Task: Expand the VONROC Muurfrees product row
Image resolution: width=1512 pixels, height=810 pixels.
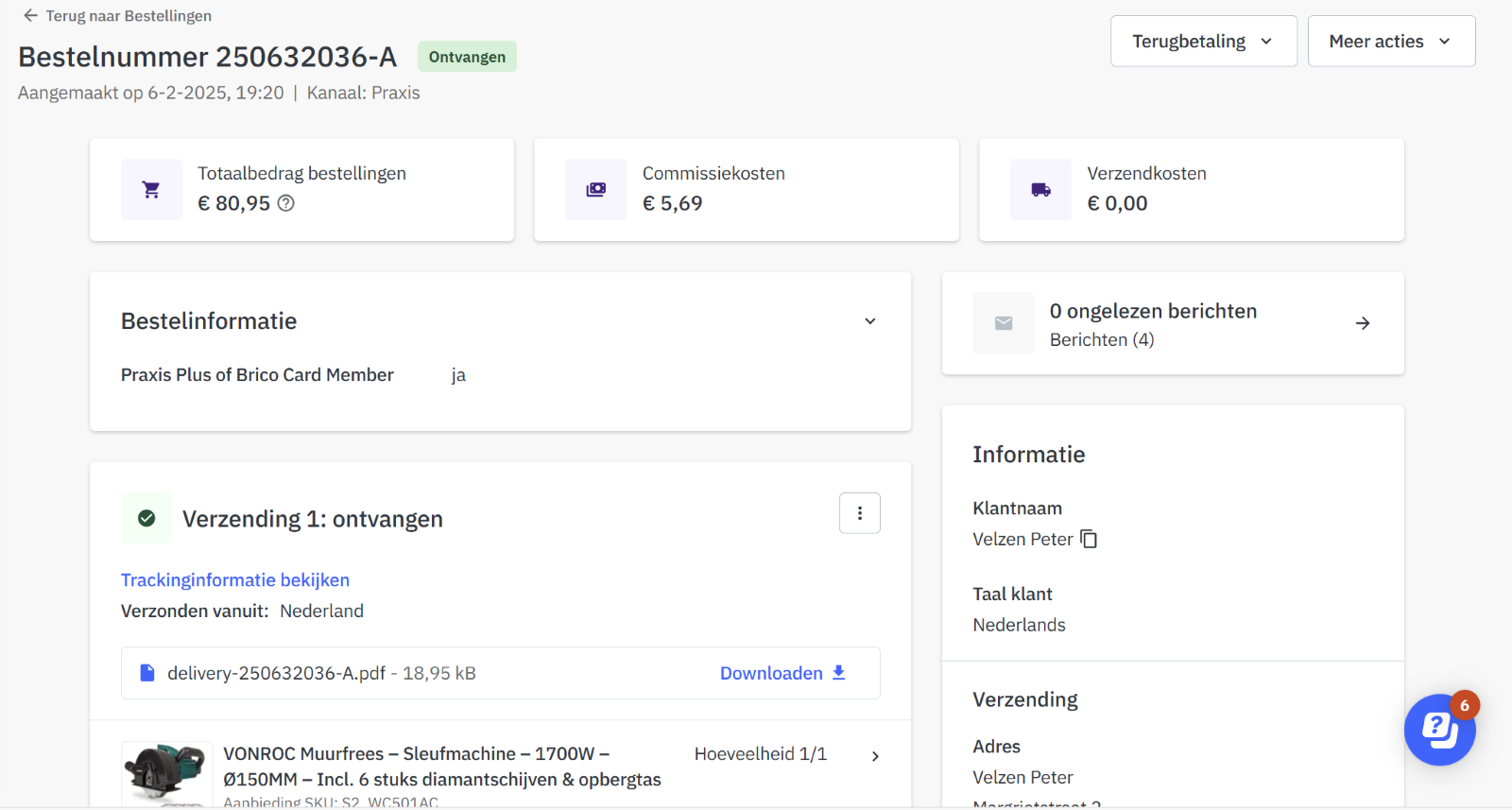Action: [x=875, y=756]
